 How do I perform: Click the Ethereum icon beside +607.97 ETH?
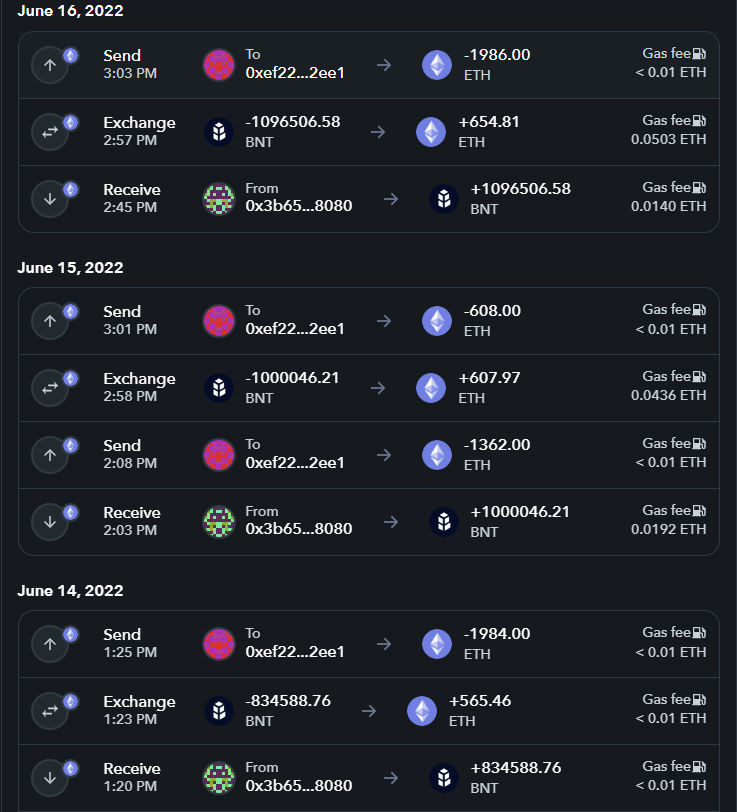[431, 388]
